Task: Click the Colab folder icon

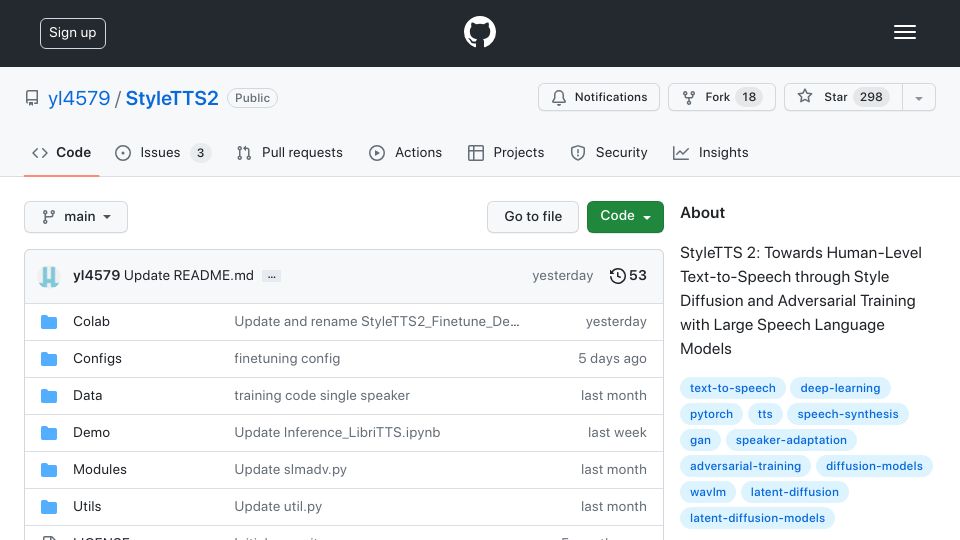Action: click(x=49, y=322)
